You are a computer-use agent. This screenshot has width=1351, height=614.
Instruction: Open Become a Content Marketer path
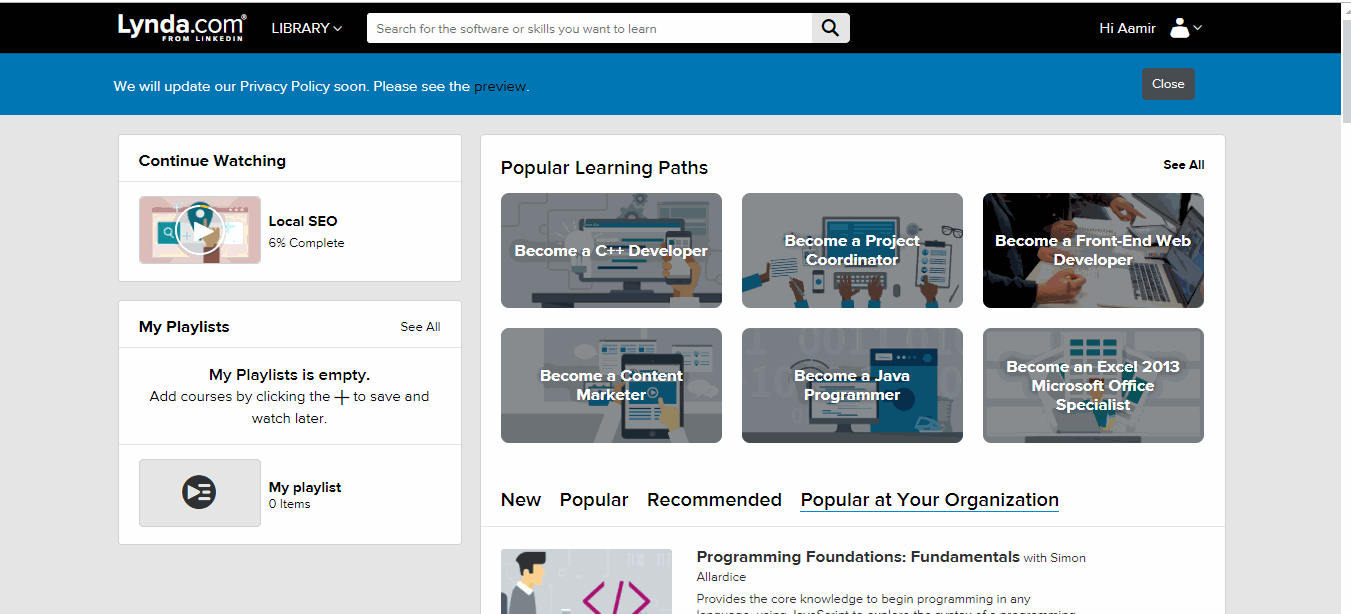click(611, 385)
